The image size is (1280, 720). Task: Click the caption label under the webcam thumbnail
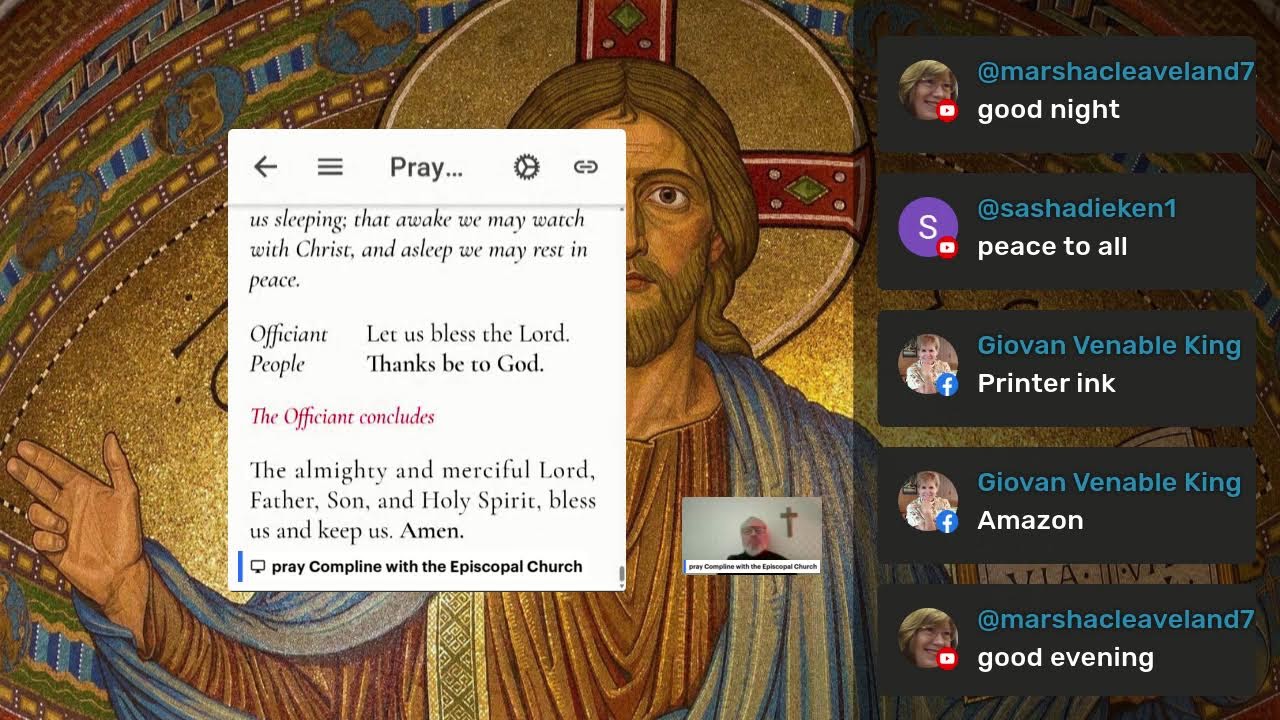coord(752,567)
